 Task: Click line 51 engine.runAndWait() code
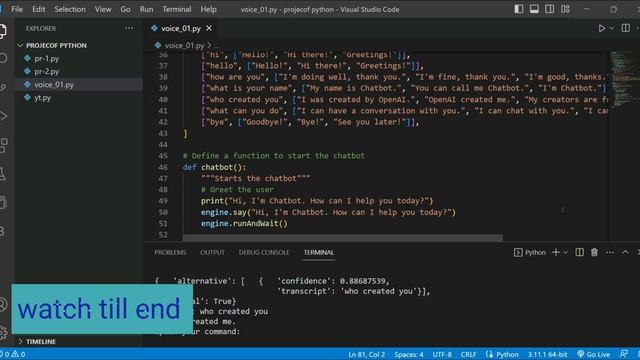[244, 223]
